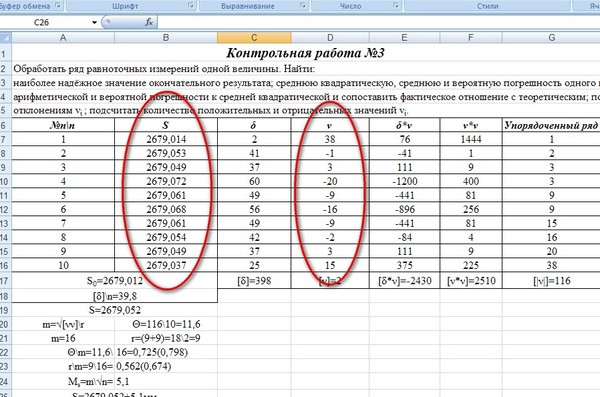This screenshot has height=397, width=600.
Task: Click the cell m=16
Action: pyautogui.click(x=63, y=338)
